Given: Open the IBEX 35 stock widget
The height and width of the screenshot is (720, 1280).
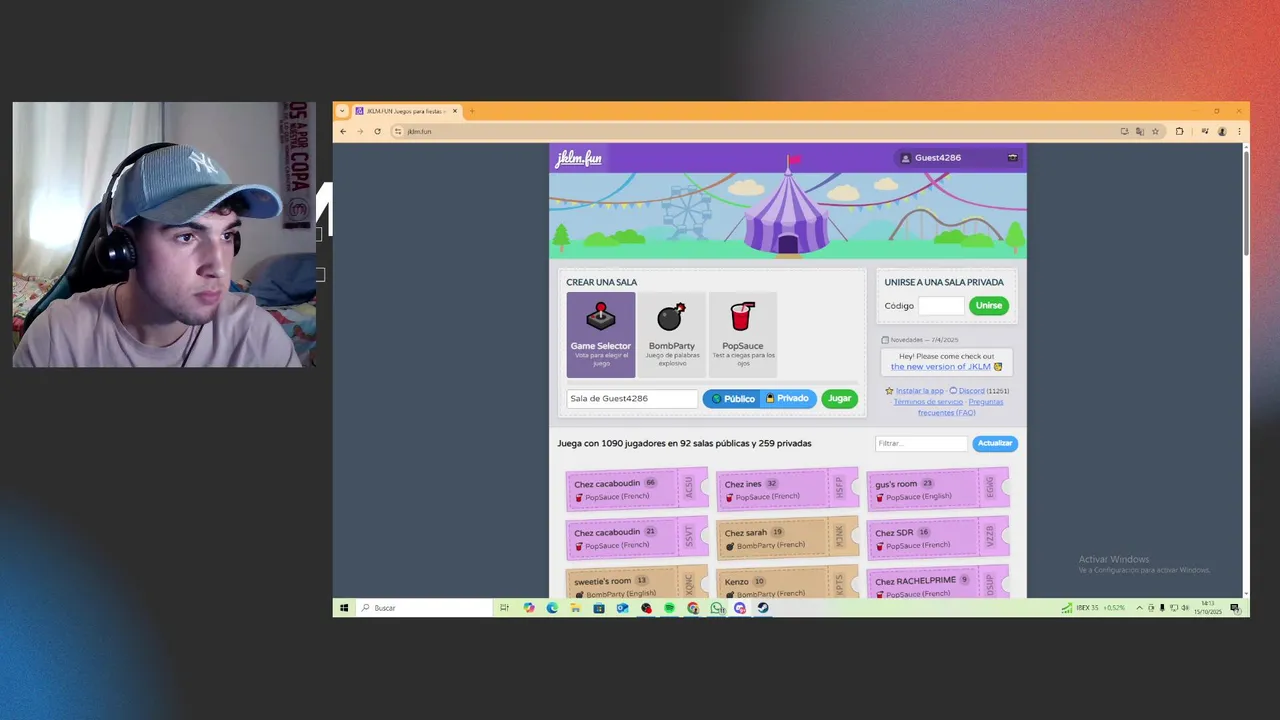Looking at the screenshot, I should (1094, 608).
